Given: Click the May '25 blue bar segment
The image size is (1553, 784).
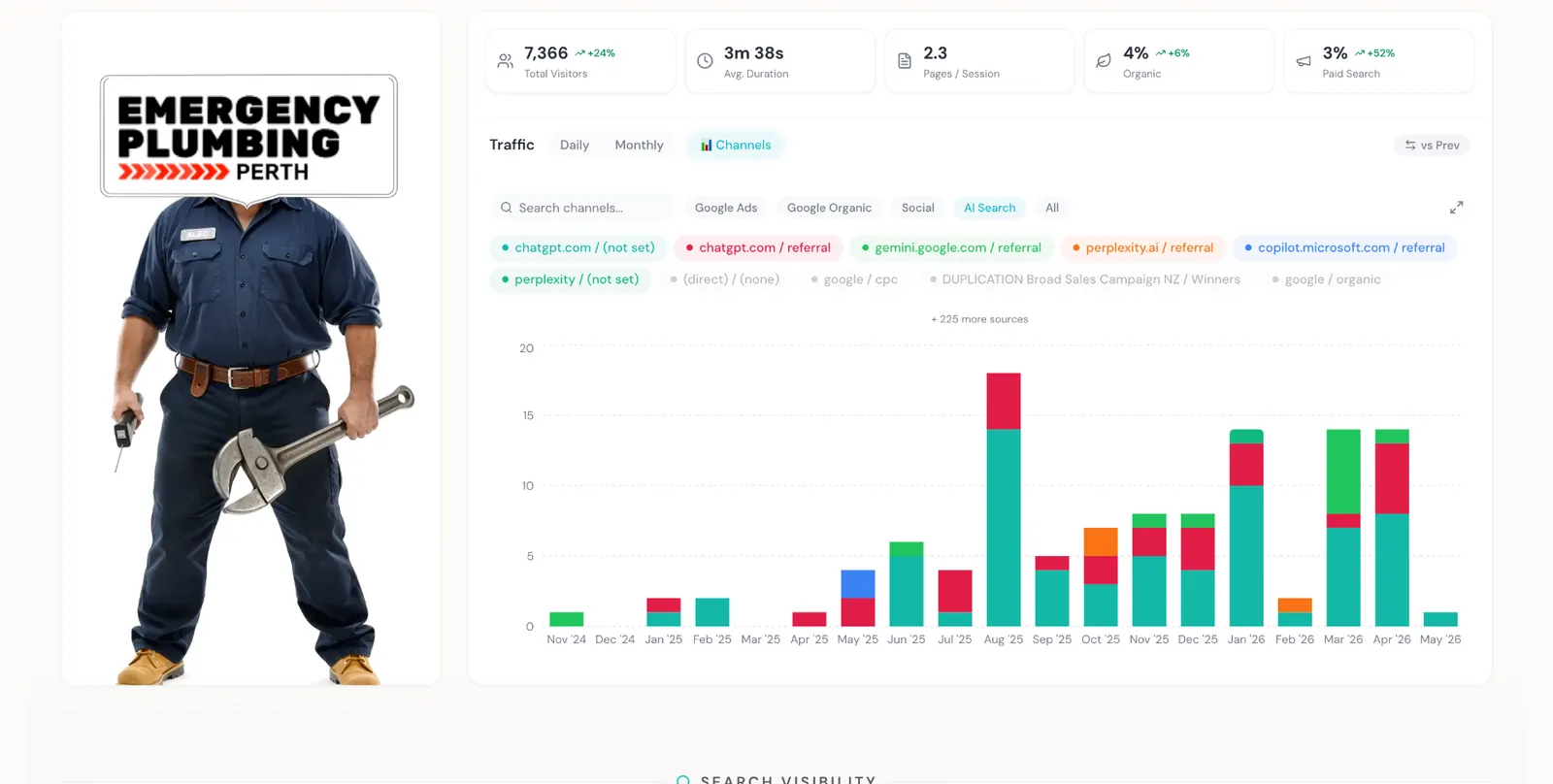Looking at the screenshot, I should [858, 584].
